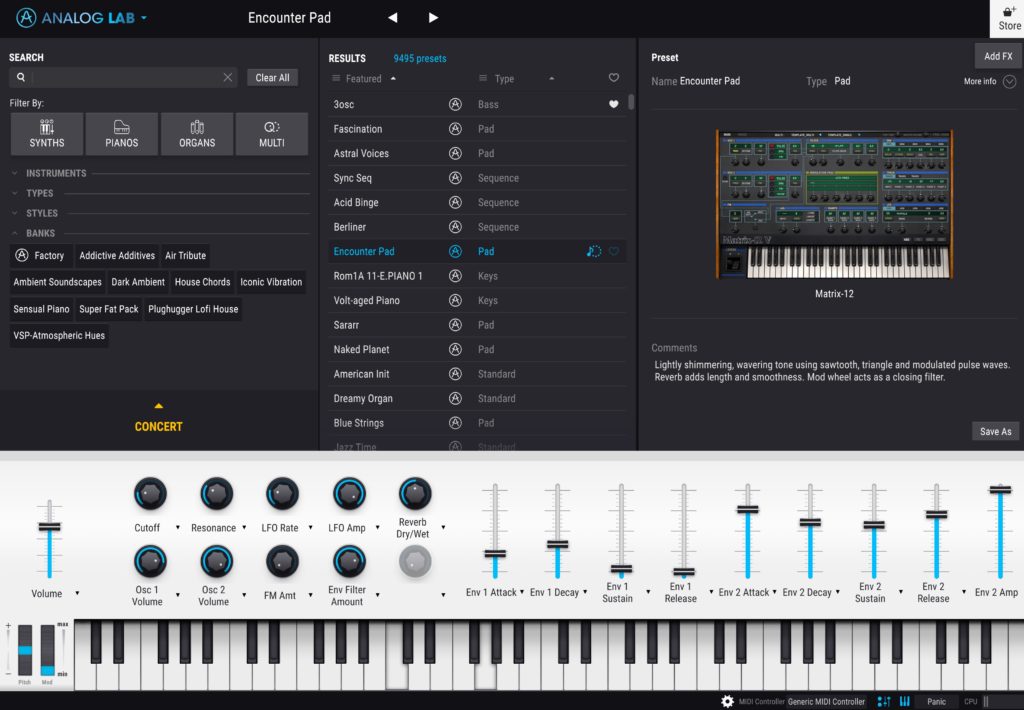Click the FM Amt knob
Viewport: 1024px width, 710px height.
click(282, 562)
